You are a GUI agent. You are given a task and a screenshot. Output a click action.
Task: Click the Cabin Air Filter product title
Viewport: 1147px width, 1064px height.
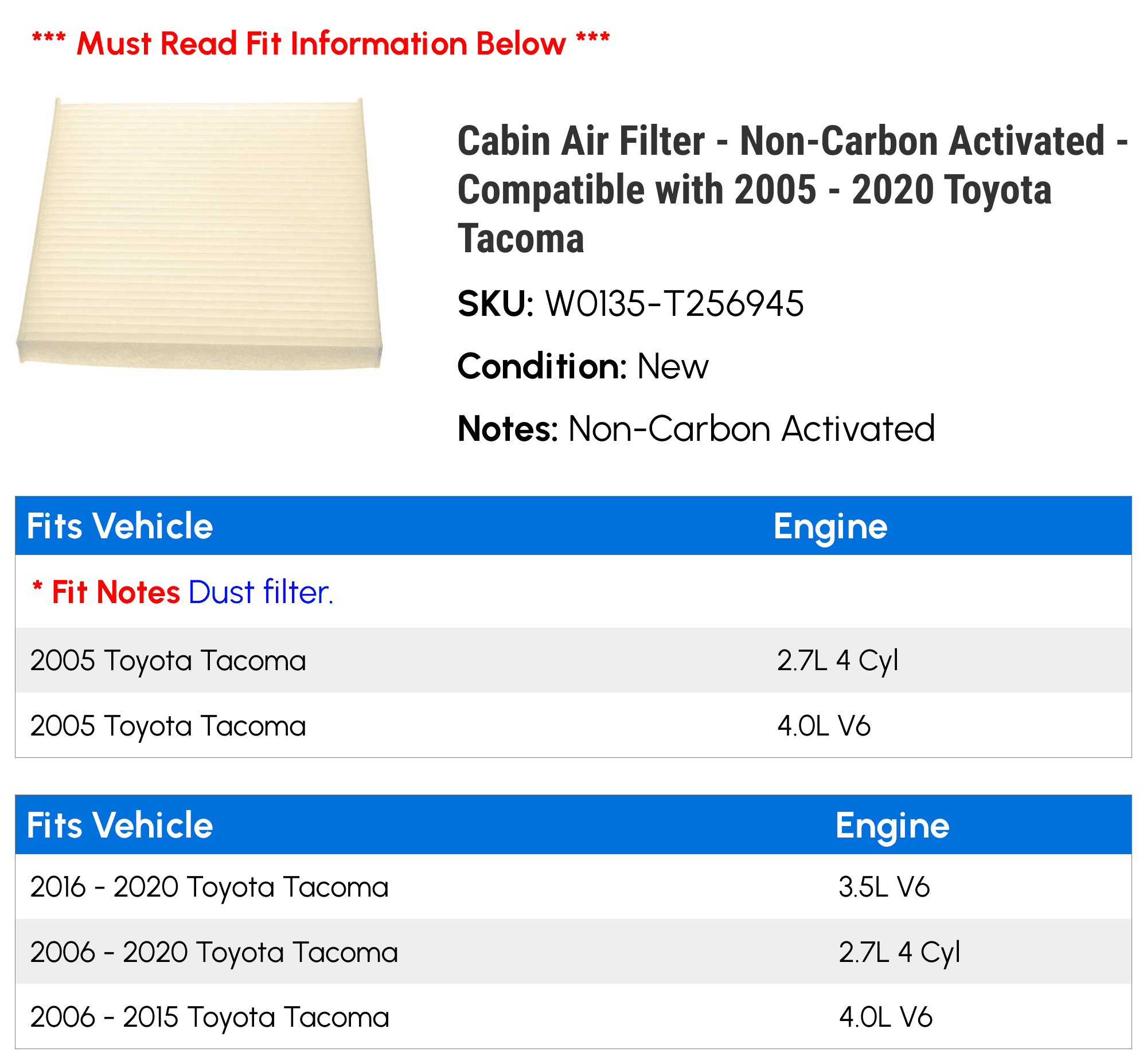tap(792, 189)
